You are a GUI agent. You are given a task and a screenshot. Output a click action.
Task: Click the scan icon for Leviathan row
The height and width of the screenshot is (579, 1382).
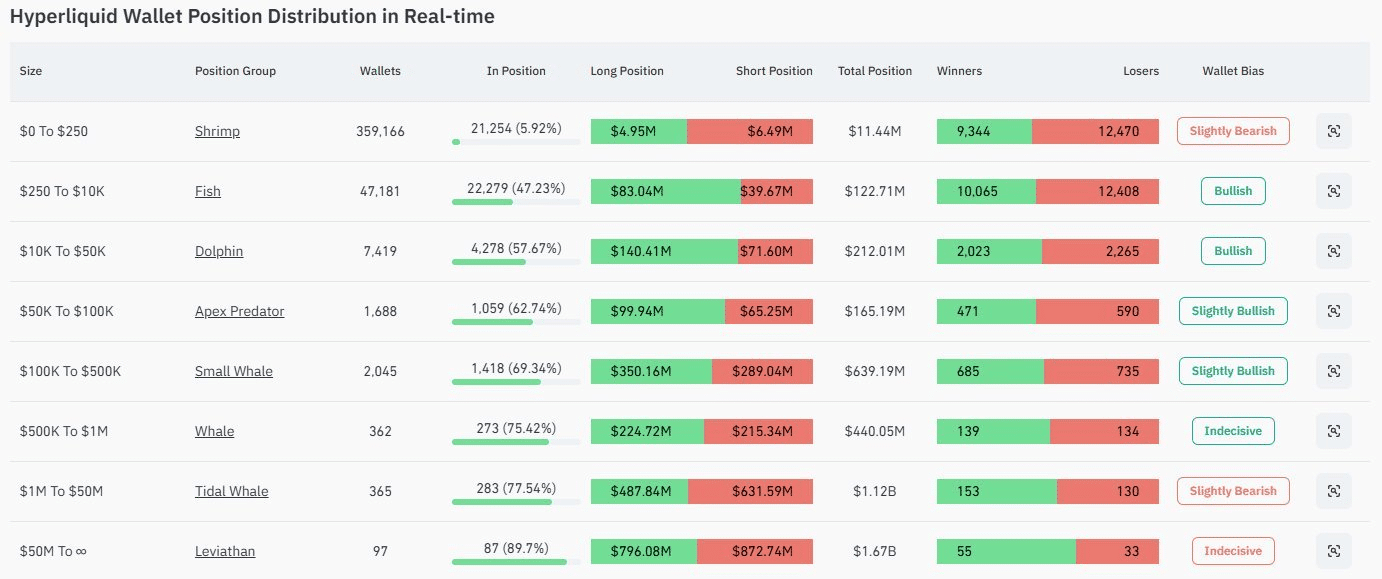[1333, 551]
